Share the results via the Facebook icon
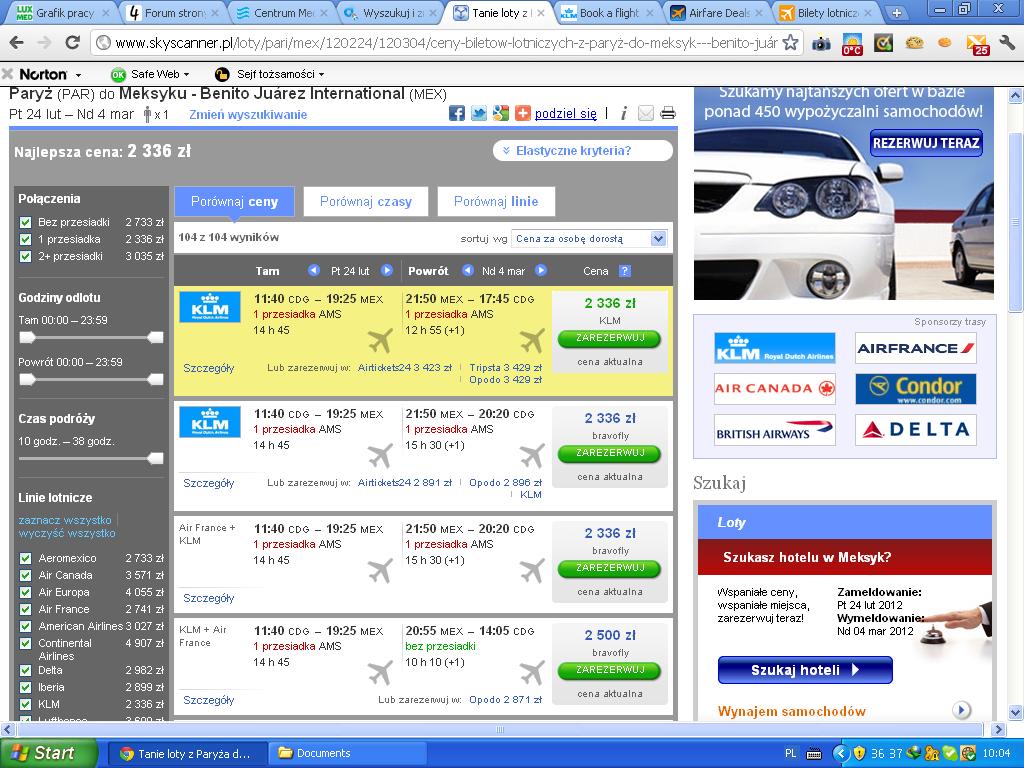The width and height of the screenshot is (1024, 768). pos(457,113)
